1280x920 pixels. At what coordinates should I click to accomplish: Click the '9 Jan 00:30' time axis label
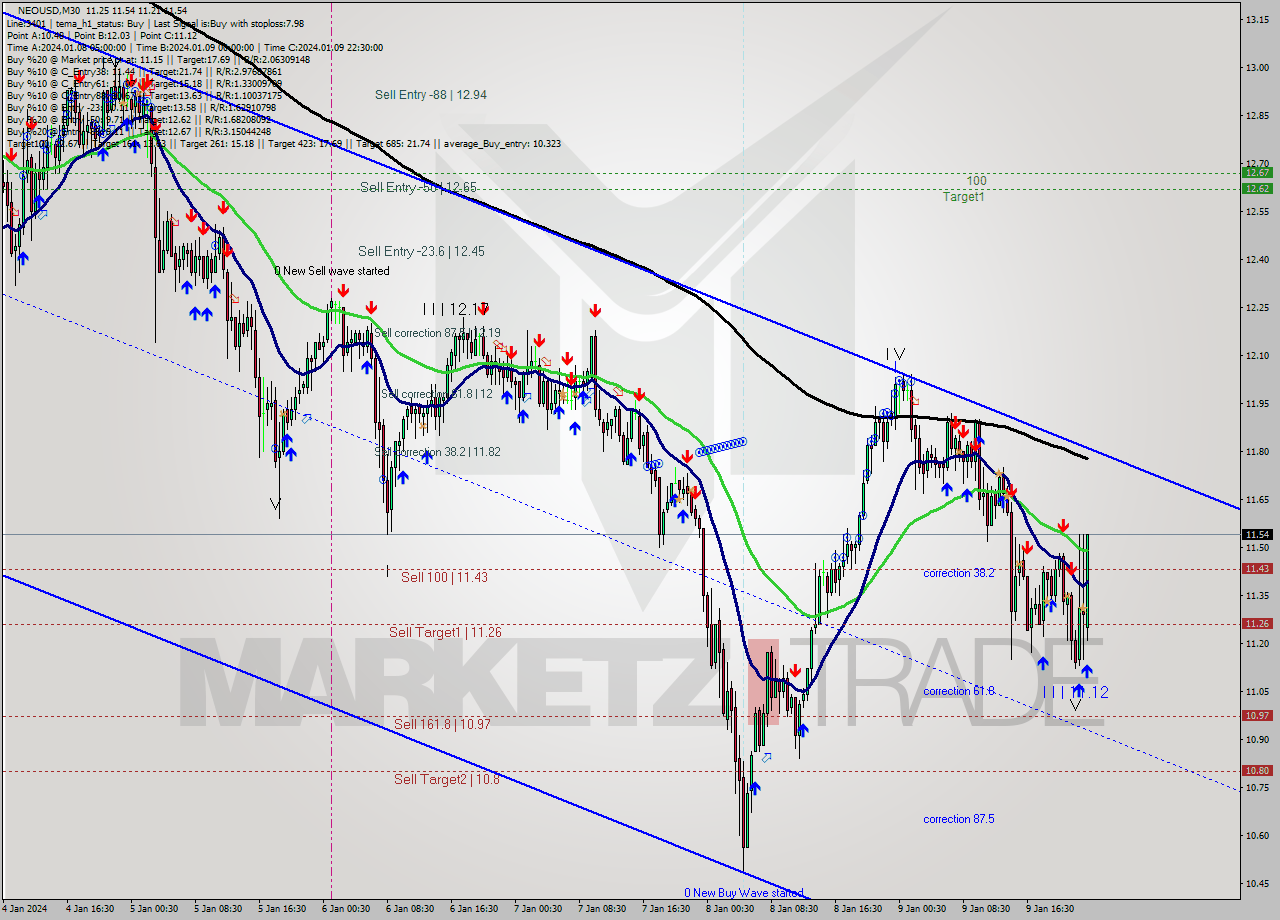click(x=921, y=909)
